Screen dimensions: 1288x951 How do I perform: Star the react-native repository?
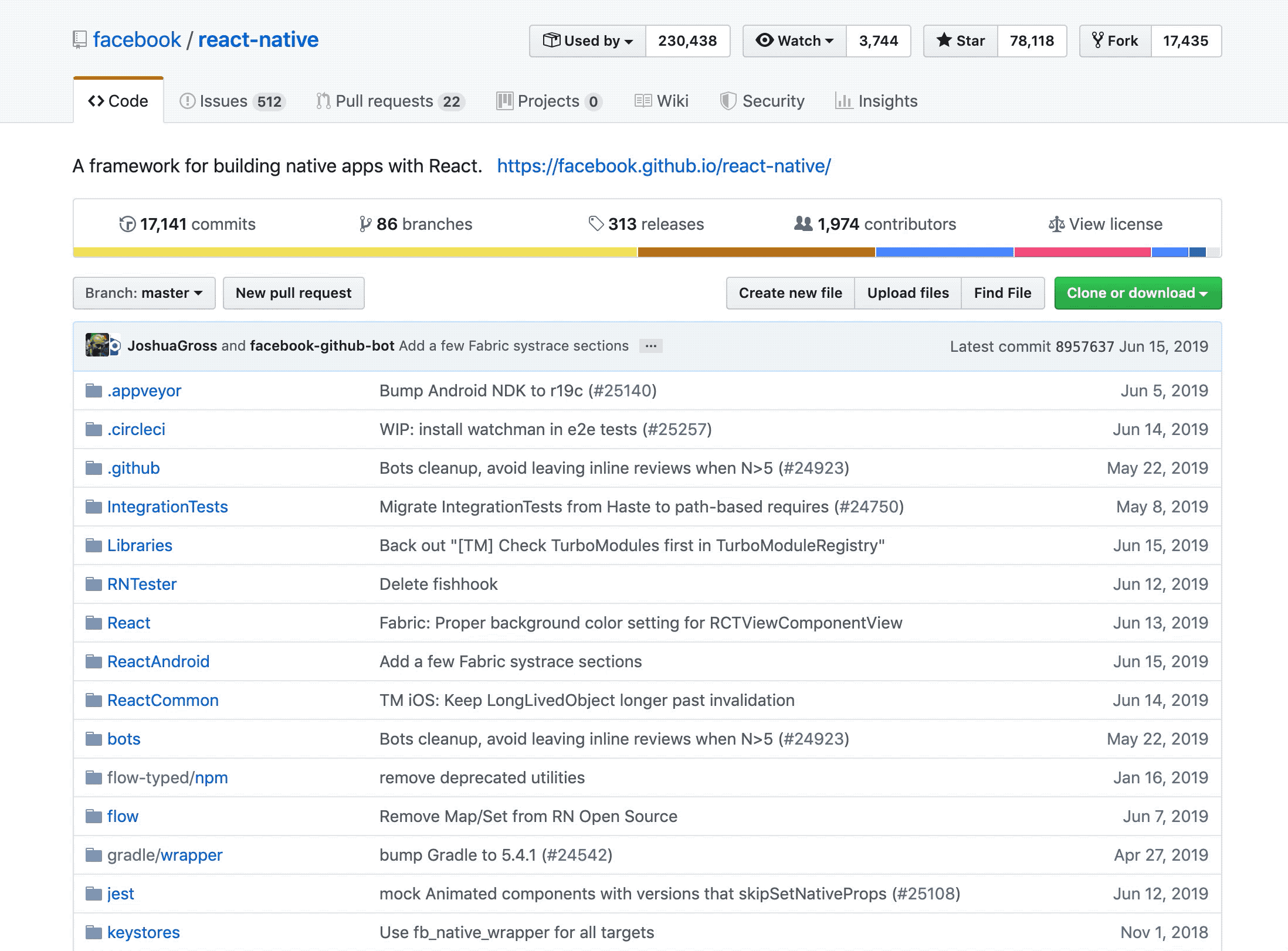tap(960, 40)
